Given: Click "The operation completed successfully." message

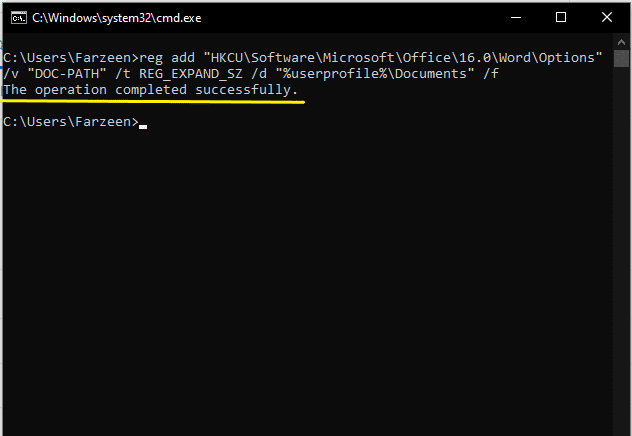Looking at the screenshot, I should pyautogui.click(x=150, y=90).
